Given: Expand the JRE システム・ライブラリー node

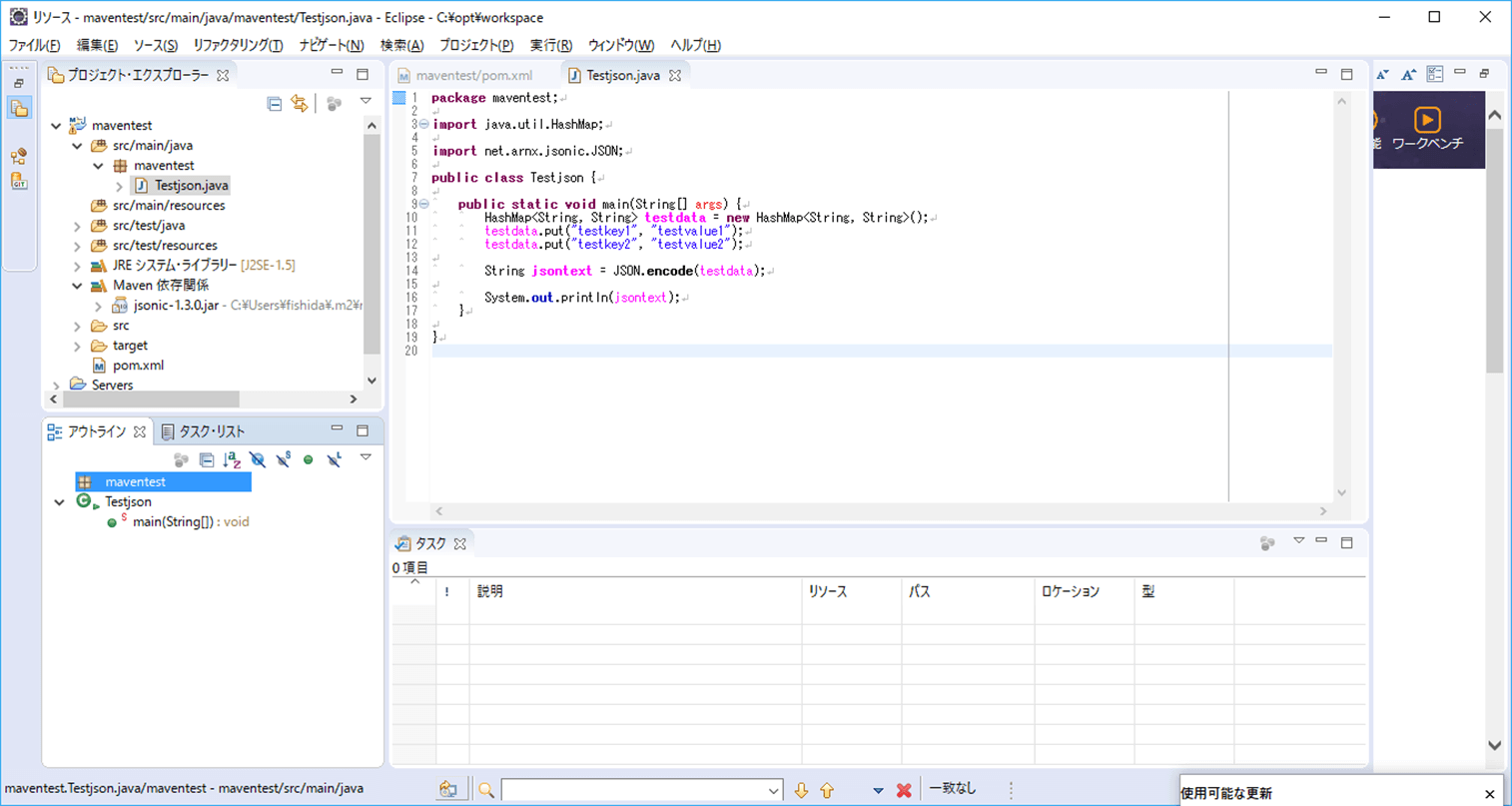Looking at the screenshot, I should tap(77, 266).
